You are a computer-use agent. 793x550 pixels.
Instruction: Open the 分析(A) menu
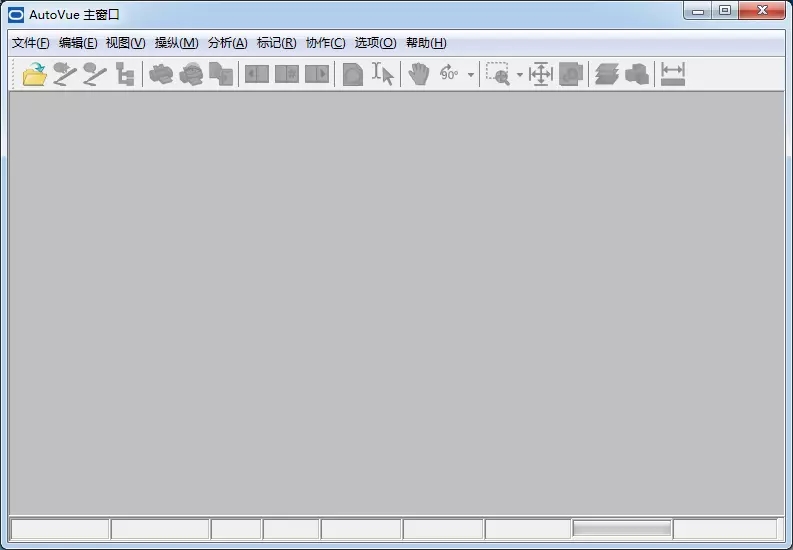click(228, 43)
